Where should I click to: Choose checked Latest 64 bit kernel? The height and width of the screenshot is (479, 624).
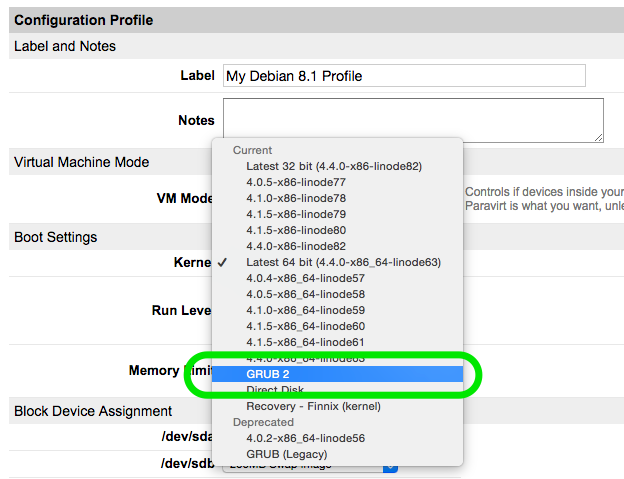coord(343,262)
